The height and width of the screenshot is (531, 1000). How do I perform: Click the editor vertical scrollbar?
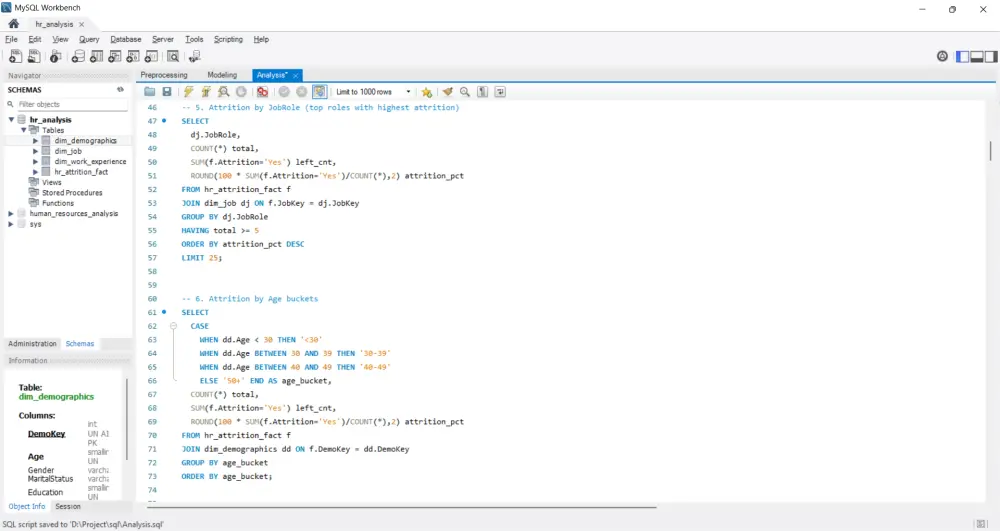point(990,151)
